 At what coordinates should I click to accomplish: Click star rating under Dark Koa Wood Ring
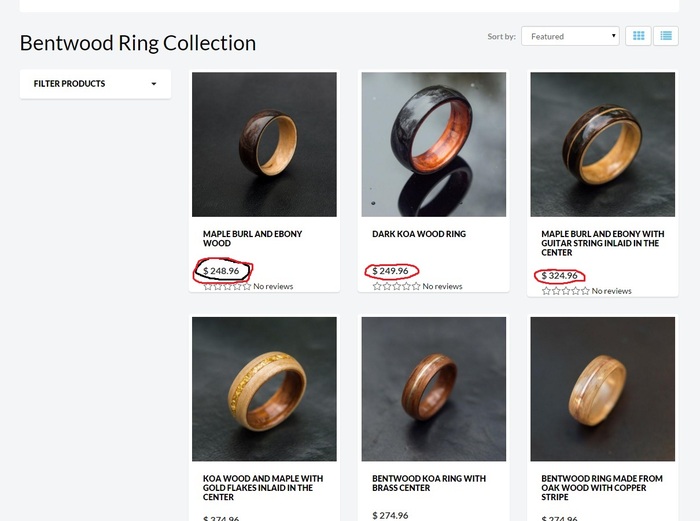(x=396, y=287)
